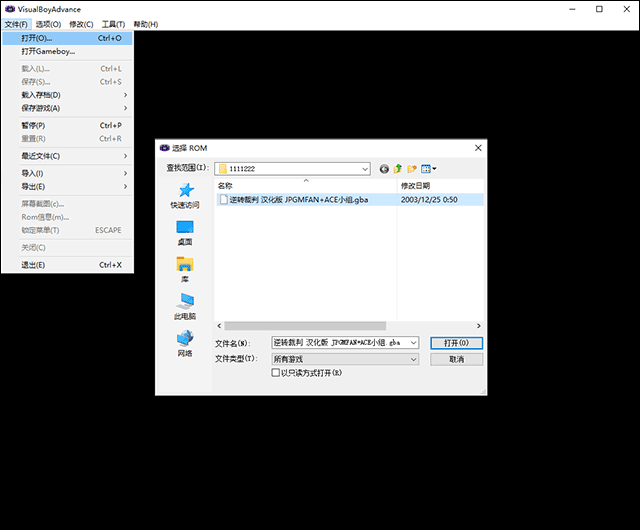
Task: Expand 载入存档(D) submenu
Action: pyautogui.click(x=67, y=95)
